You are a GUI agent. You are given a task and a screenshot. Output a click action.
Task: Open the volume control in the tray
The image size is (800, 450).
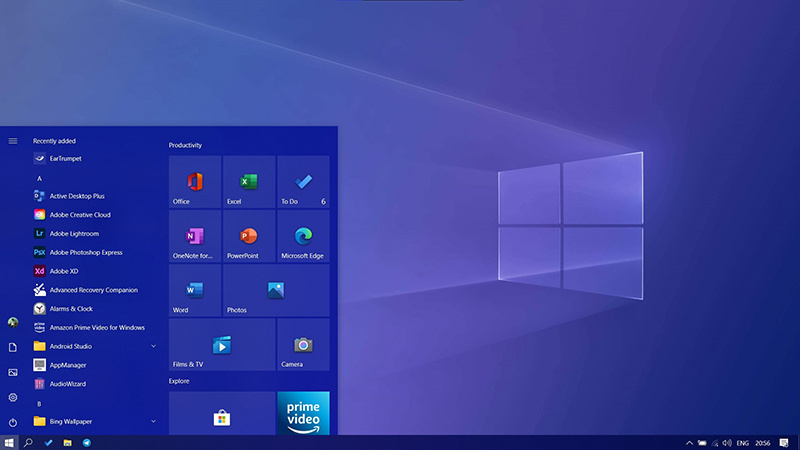(727, 442)
